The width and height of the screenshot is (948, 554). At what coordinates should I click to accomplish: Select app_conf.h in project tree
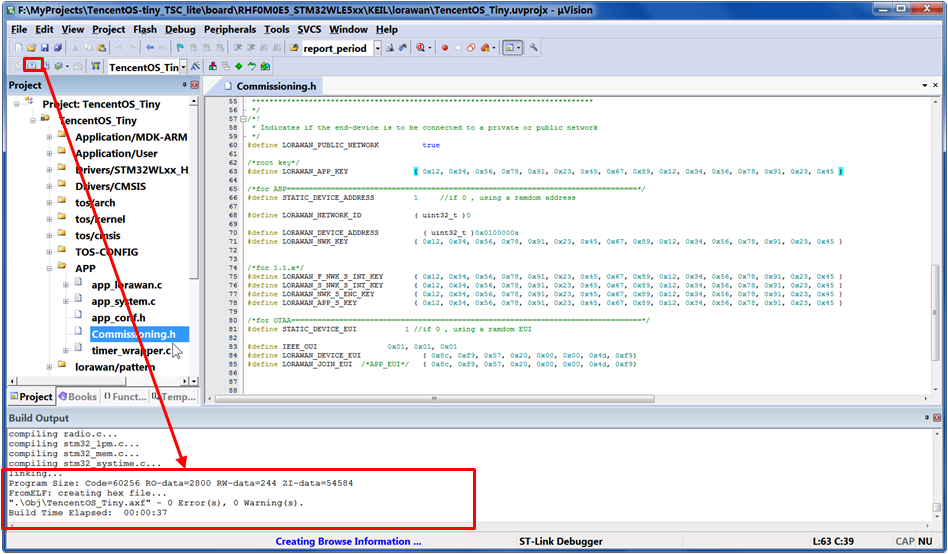click(x=118, y=318)
